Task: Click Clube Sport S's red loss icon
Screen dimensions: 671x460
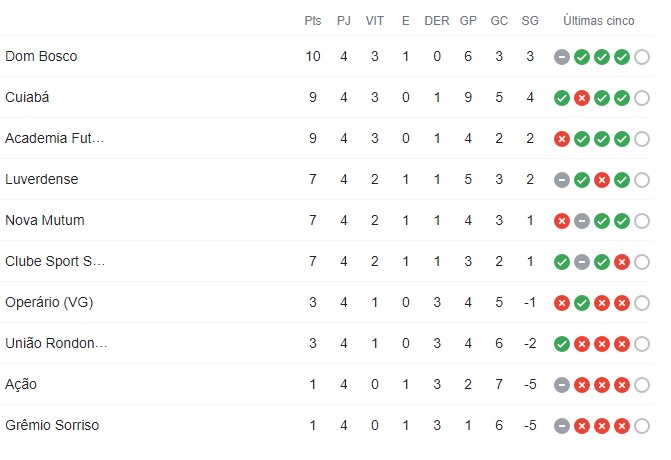Action: [622, 262]
